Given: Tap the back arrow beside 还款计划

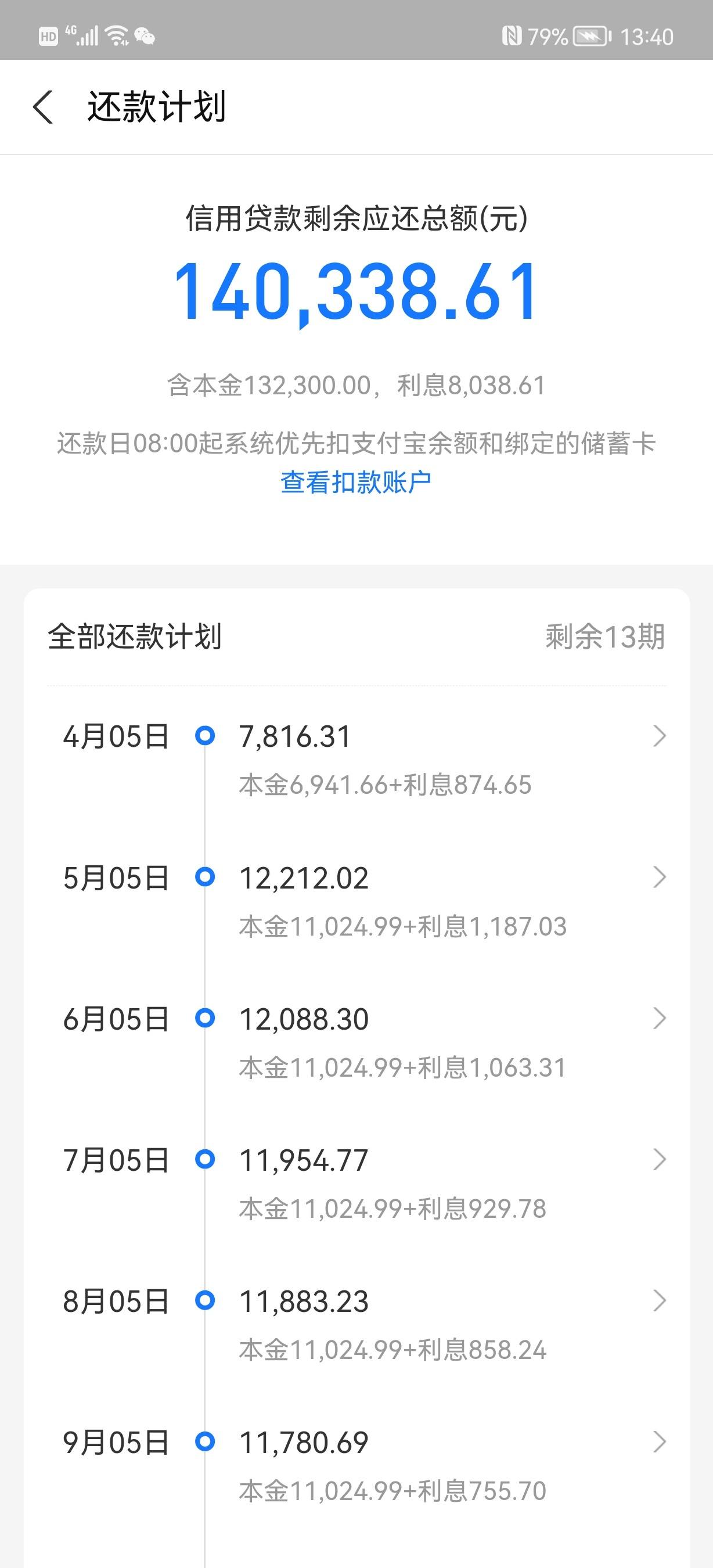Looking at the screenshot, I should click(42, 107).
